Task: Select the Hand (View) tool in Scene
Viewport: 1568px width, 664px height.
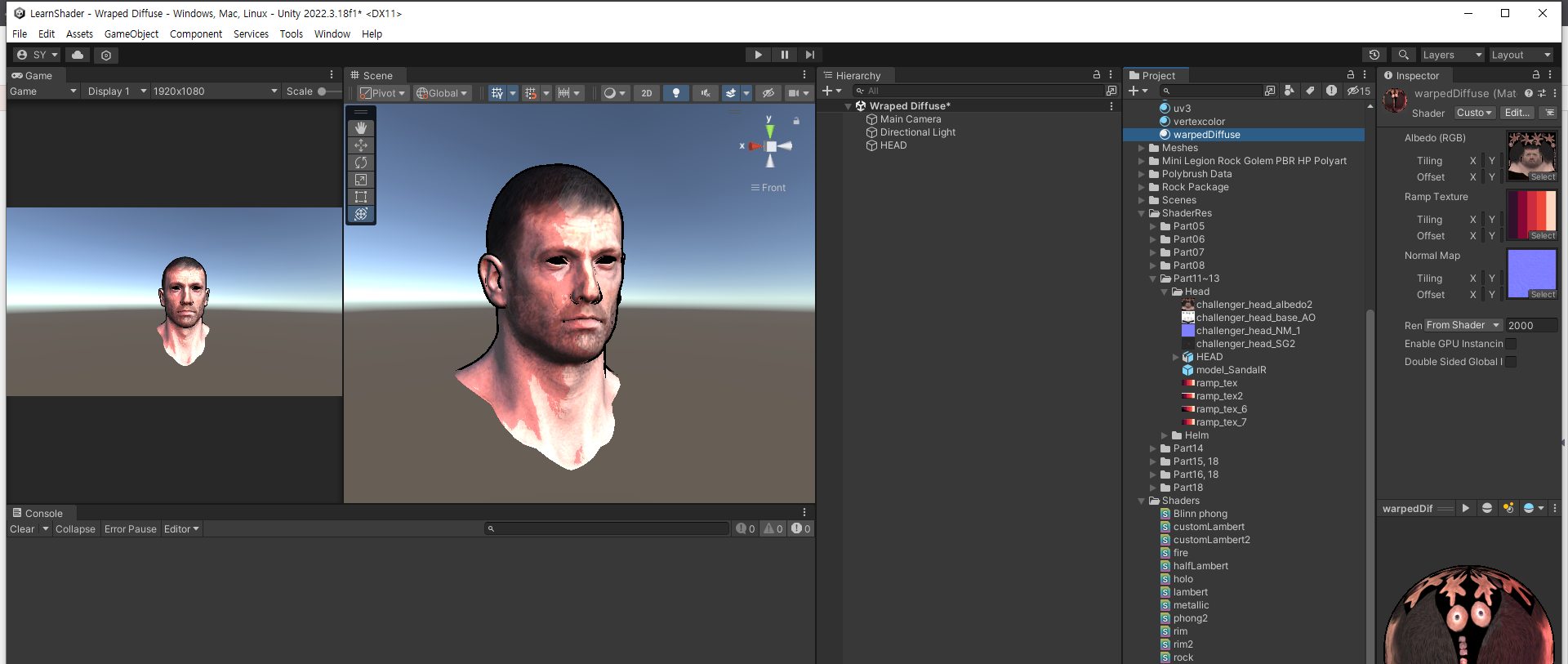Action: point(361,128)
